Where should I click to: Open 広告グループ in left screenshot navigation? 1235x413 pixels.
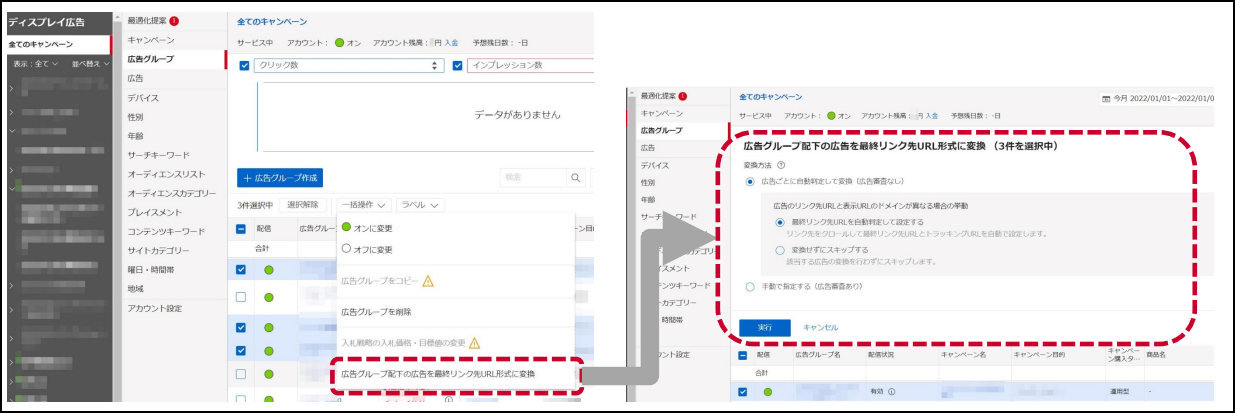pos(150,59)
